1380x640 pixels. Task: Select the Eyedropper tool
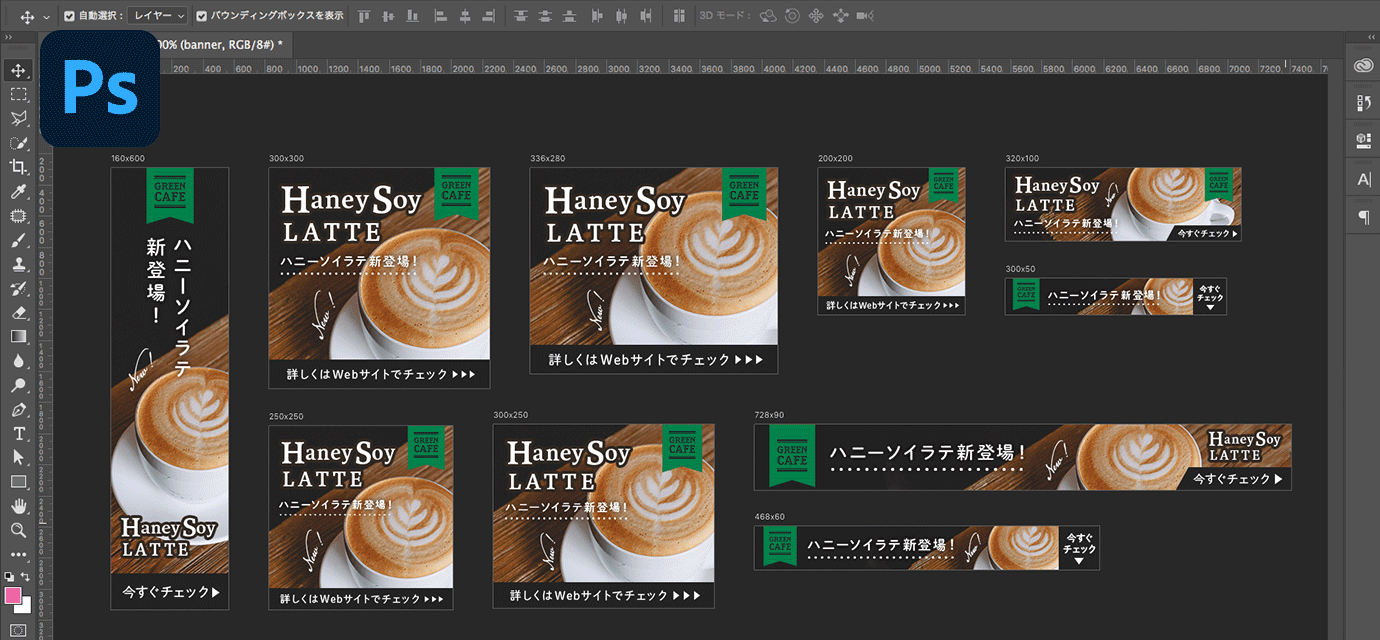point(18,192)
